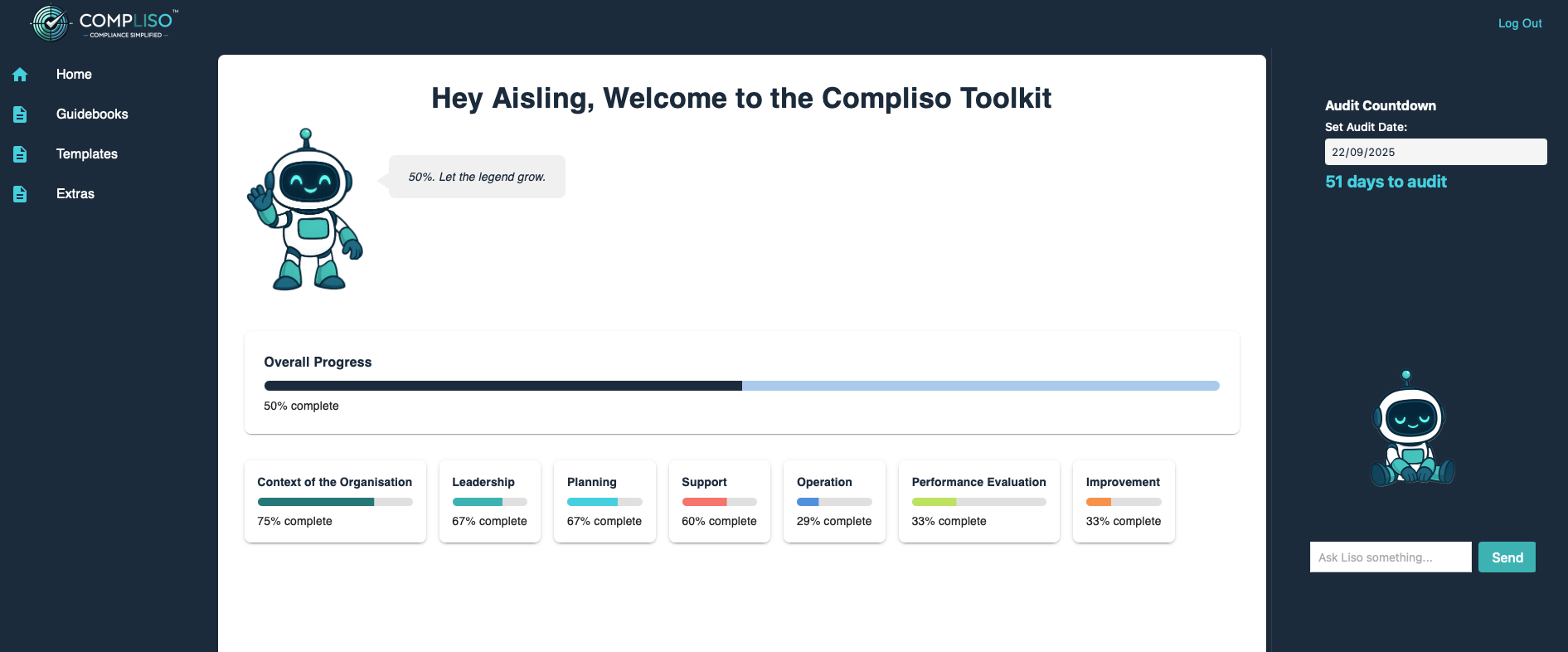Open the Operation card title
Viewport: 1568px width, 652px height.
click(824, 482)
